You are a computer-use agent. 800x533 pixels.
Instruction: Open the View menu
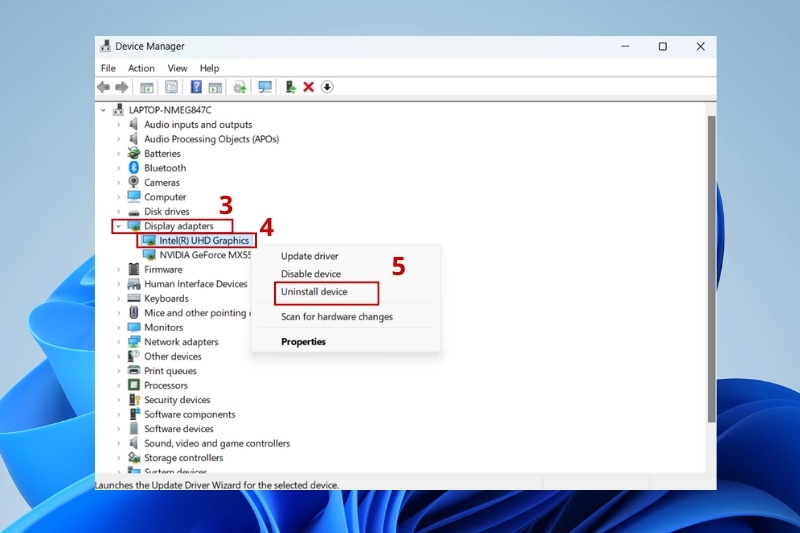pos(177,68)
